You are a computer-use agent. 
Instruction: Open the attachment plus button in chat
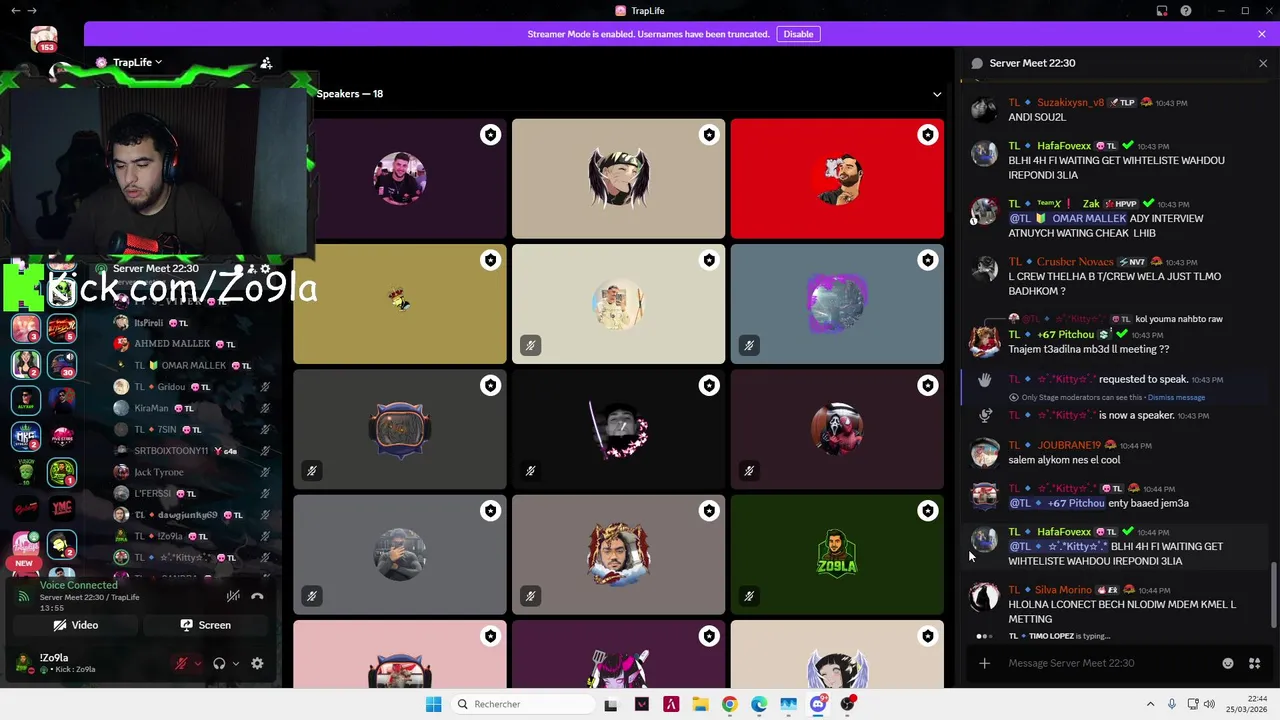pos(984,663)
